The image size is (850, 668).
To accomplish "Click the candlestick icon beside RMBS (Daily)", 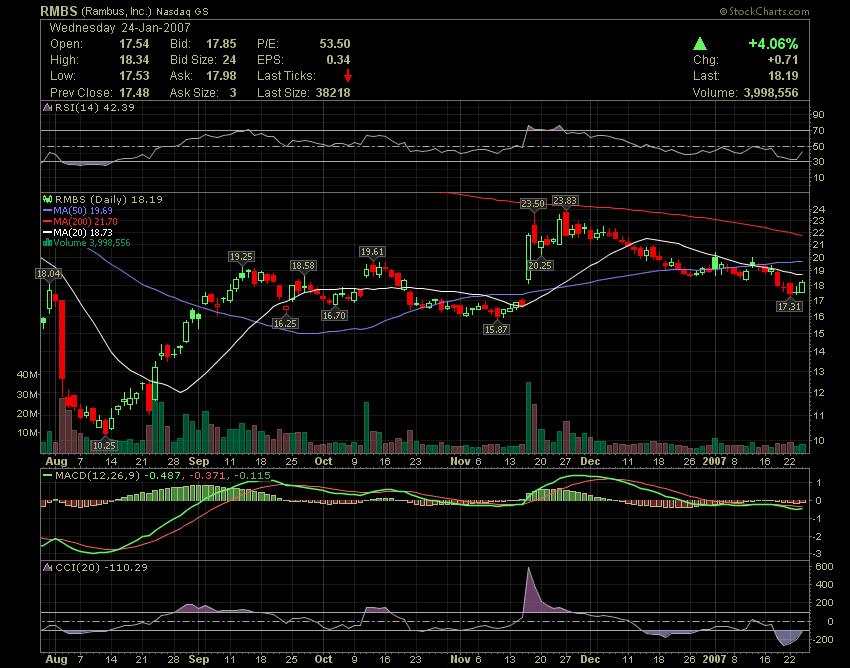I will tap(48, 200).
